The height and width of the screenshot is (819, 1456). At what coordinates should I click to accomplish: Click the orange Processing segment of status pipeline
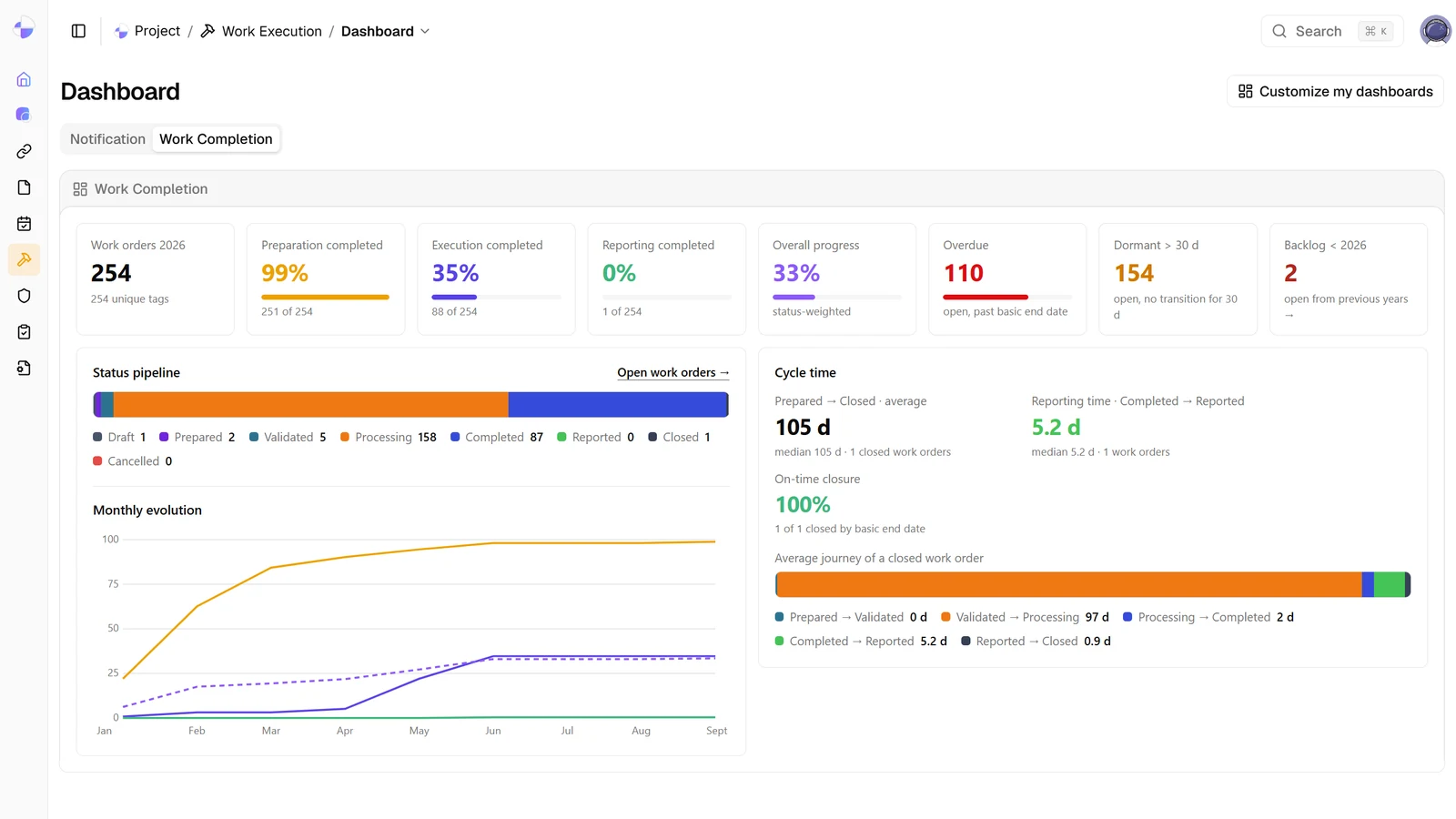(x=310, y=404)
